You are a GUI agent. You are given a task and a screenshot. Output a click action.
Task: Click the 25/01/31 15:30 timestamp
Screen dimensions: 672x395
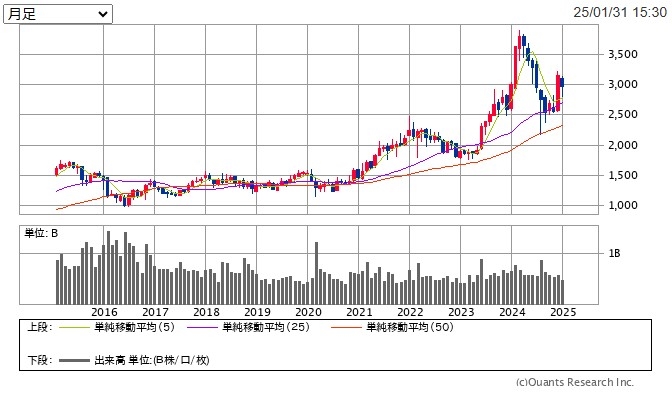pyautogui.click(x=620, y=12)
